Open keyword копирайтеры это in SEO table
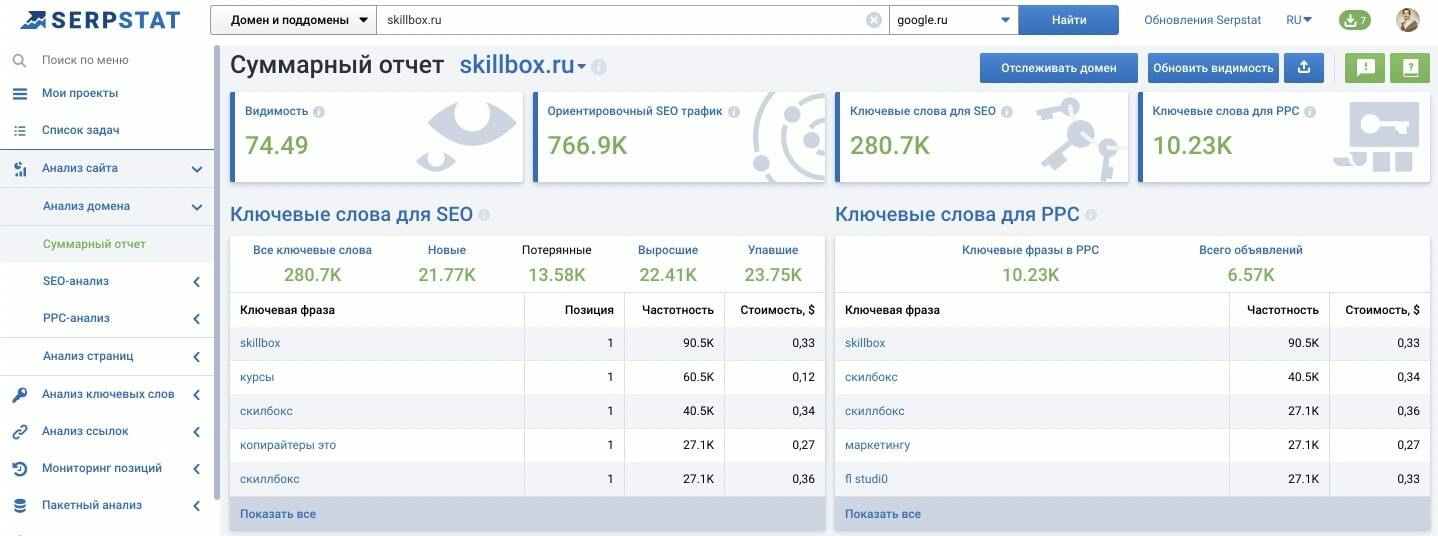 coord(288,445)
